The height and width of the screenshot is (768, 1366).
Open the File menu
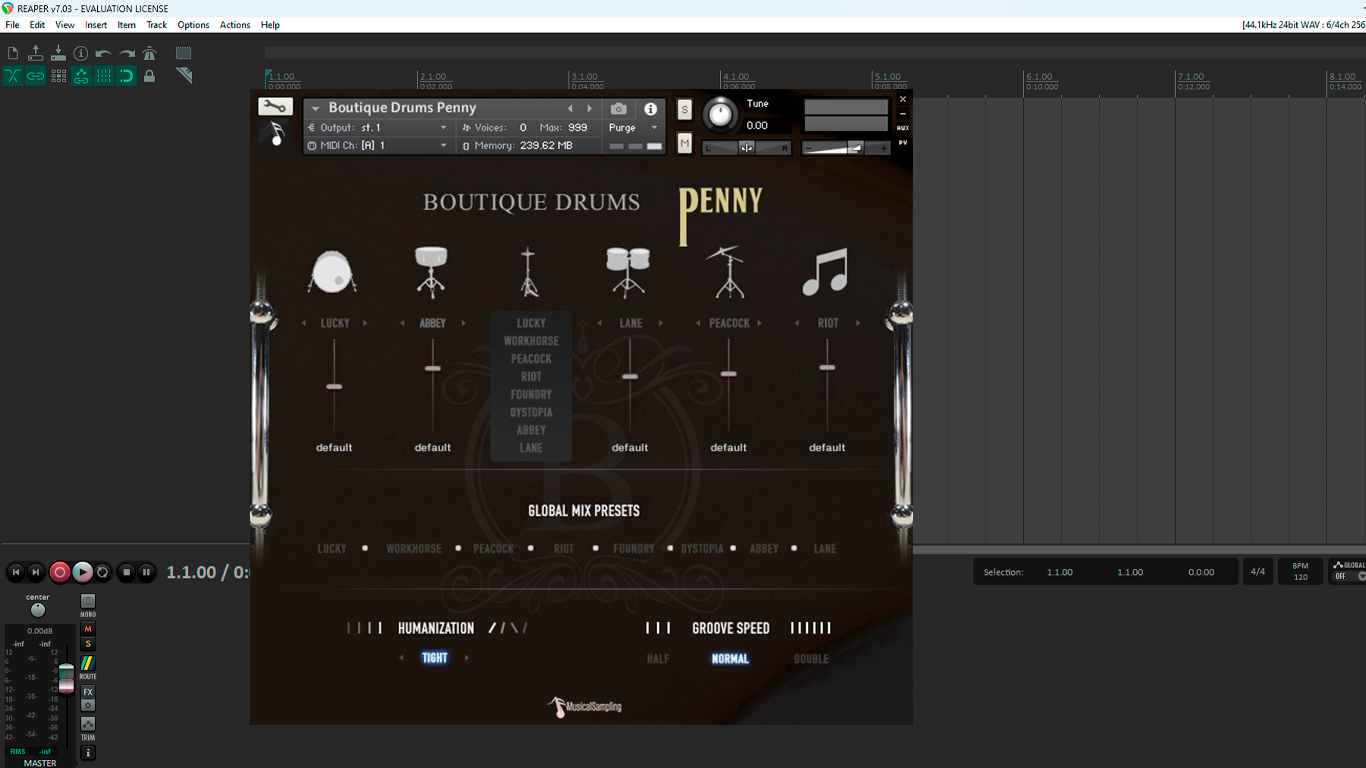point(13,25)
